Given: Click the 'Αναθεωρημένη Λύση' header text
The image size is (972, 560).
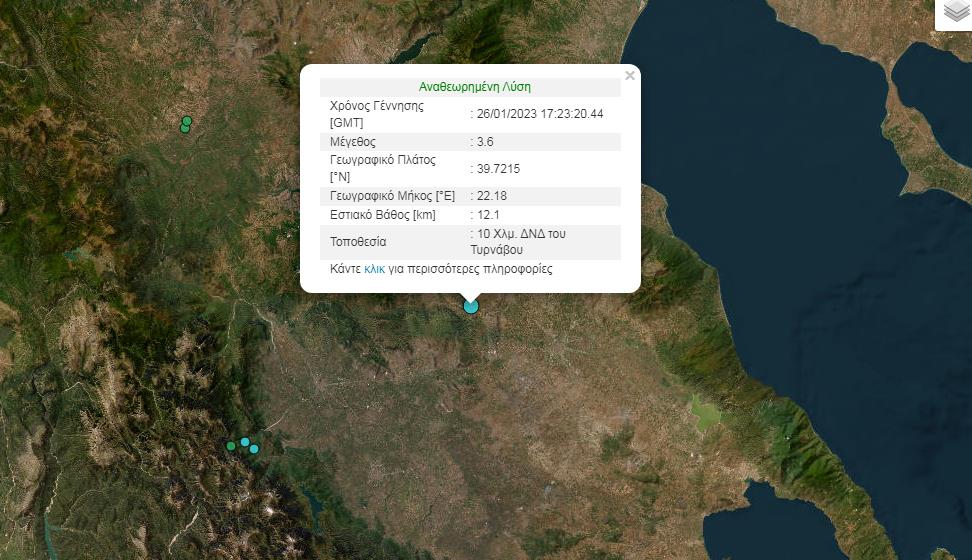Looking at the screenshot, I should tap(475, 87).
